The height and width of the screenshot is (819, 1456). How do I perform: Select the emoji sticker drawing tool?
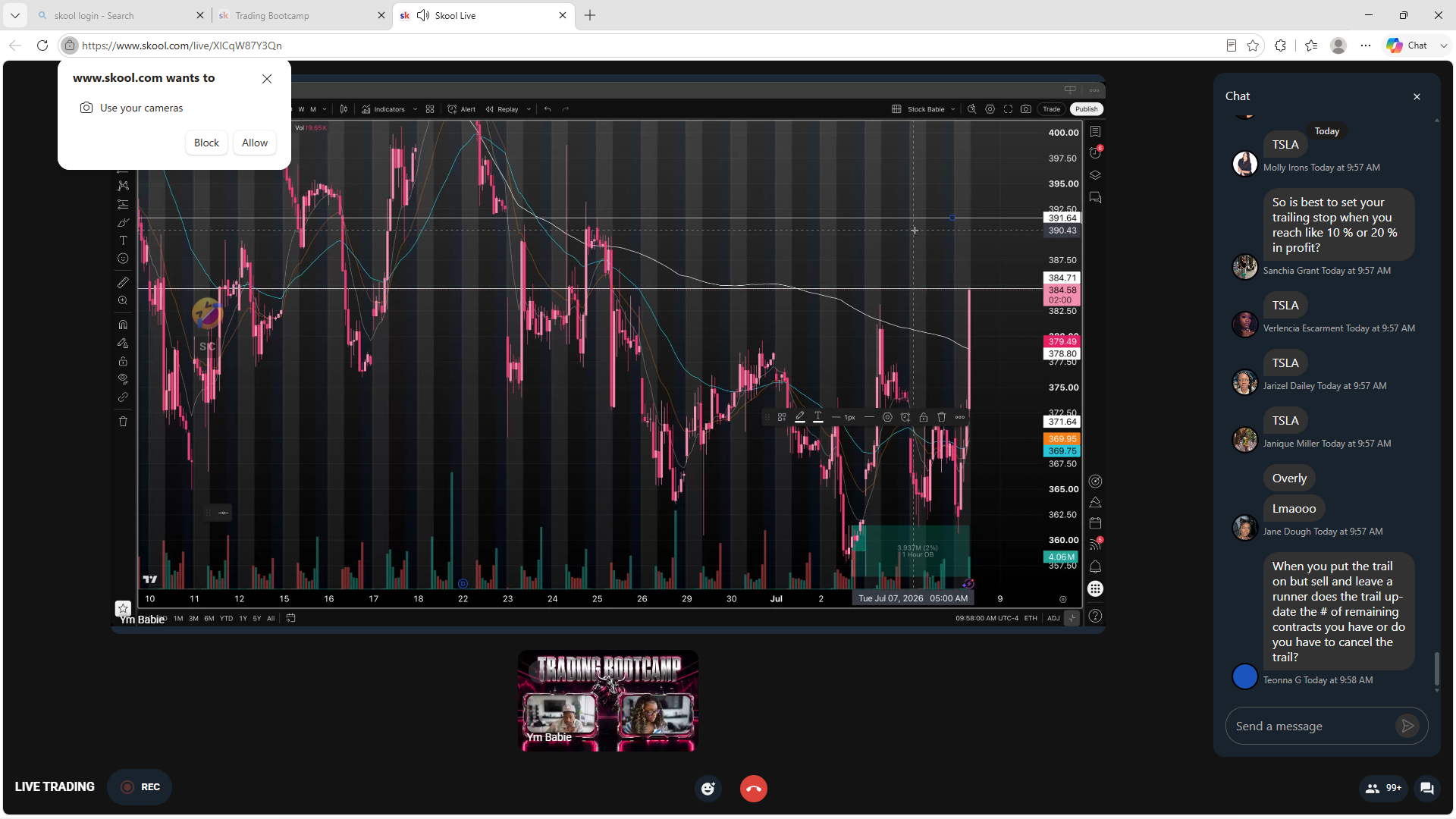[123, 259]
